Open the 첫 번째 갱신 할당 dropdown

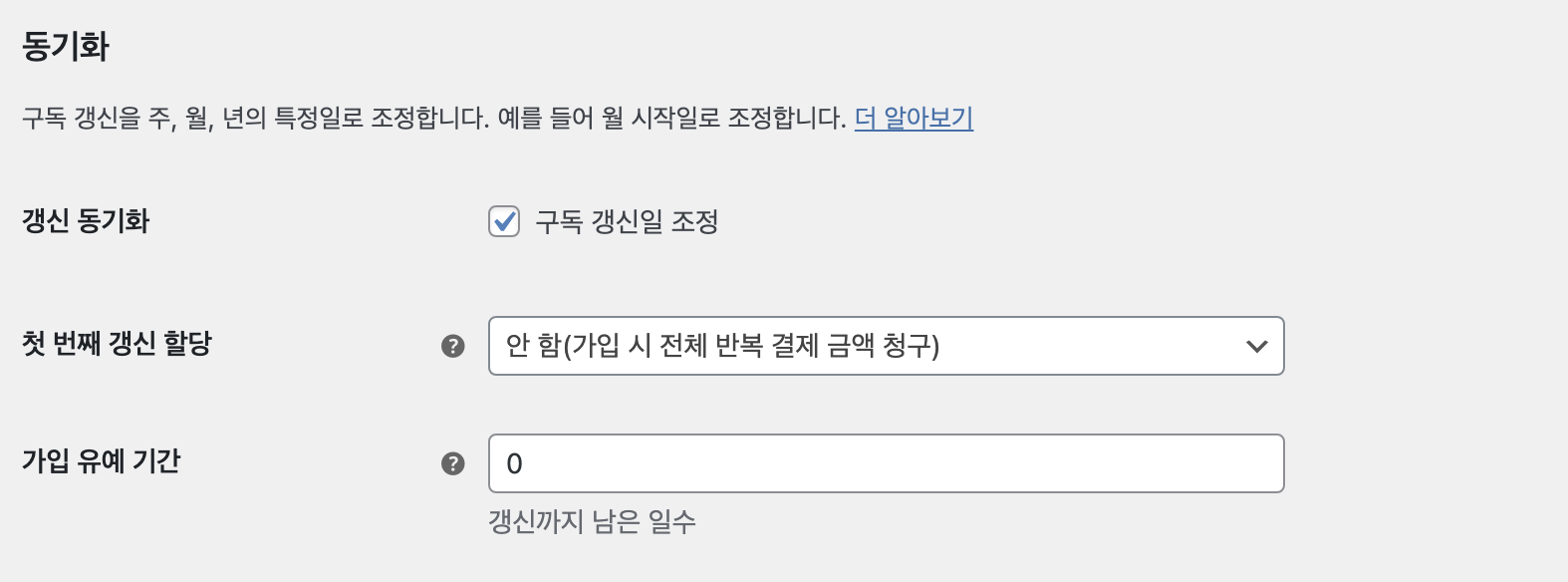(886, 346)
